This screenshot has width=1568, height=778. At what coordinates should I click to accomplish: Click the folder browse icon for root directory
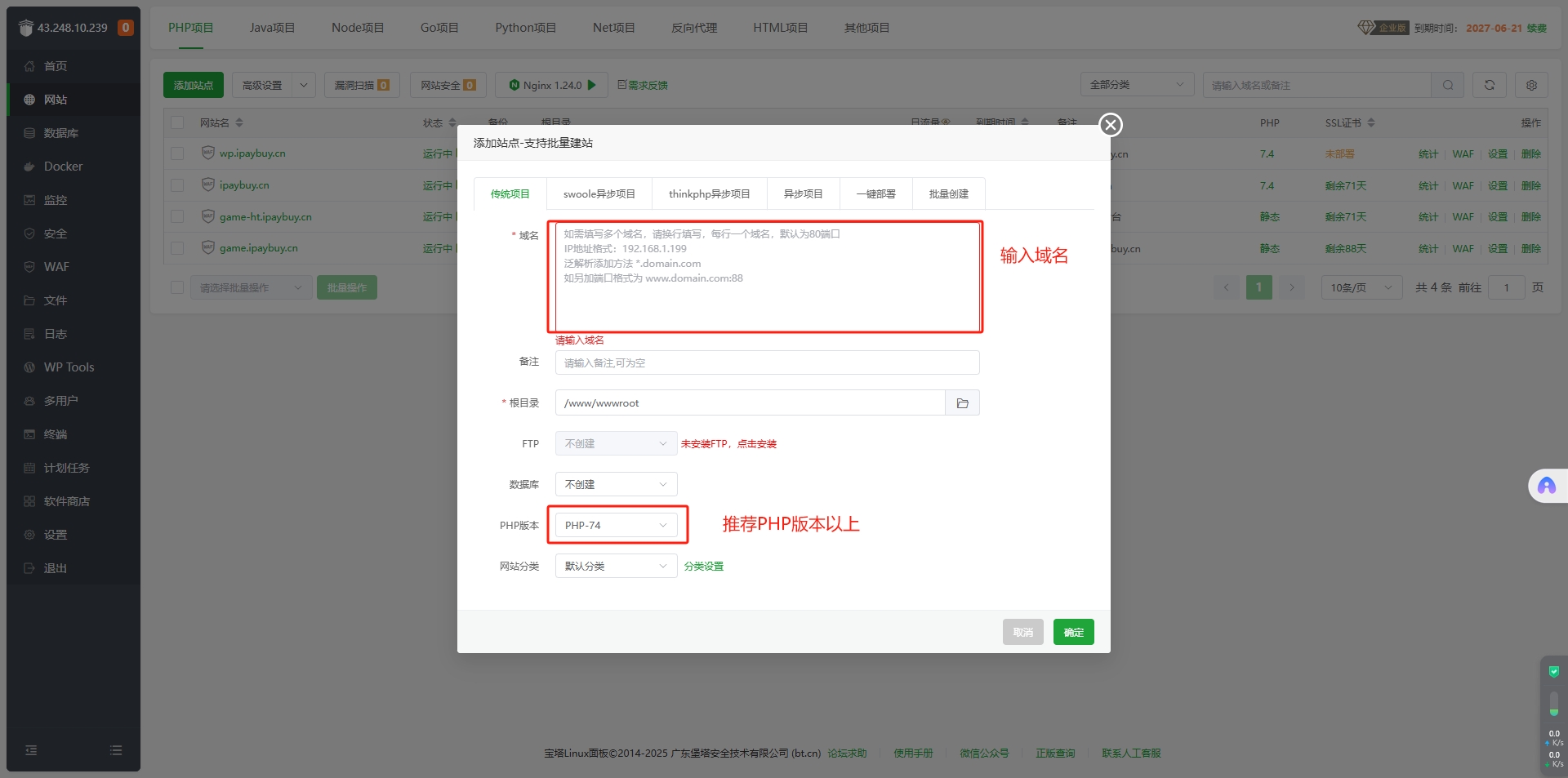coord(962,403)
